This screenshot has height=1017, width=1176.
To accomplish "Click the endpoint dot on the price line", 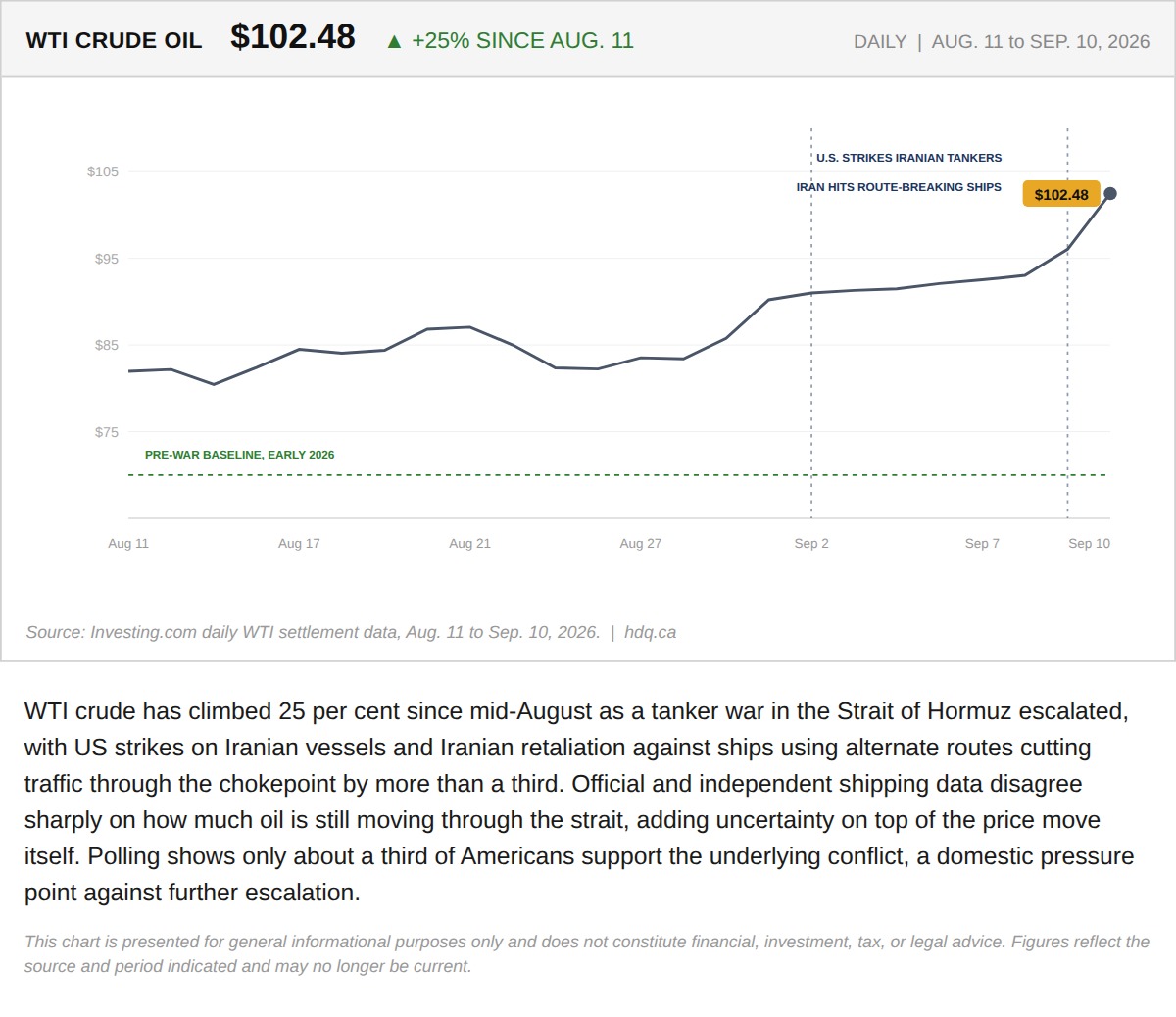I will click(1110, 194).
